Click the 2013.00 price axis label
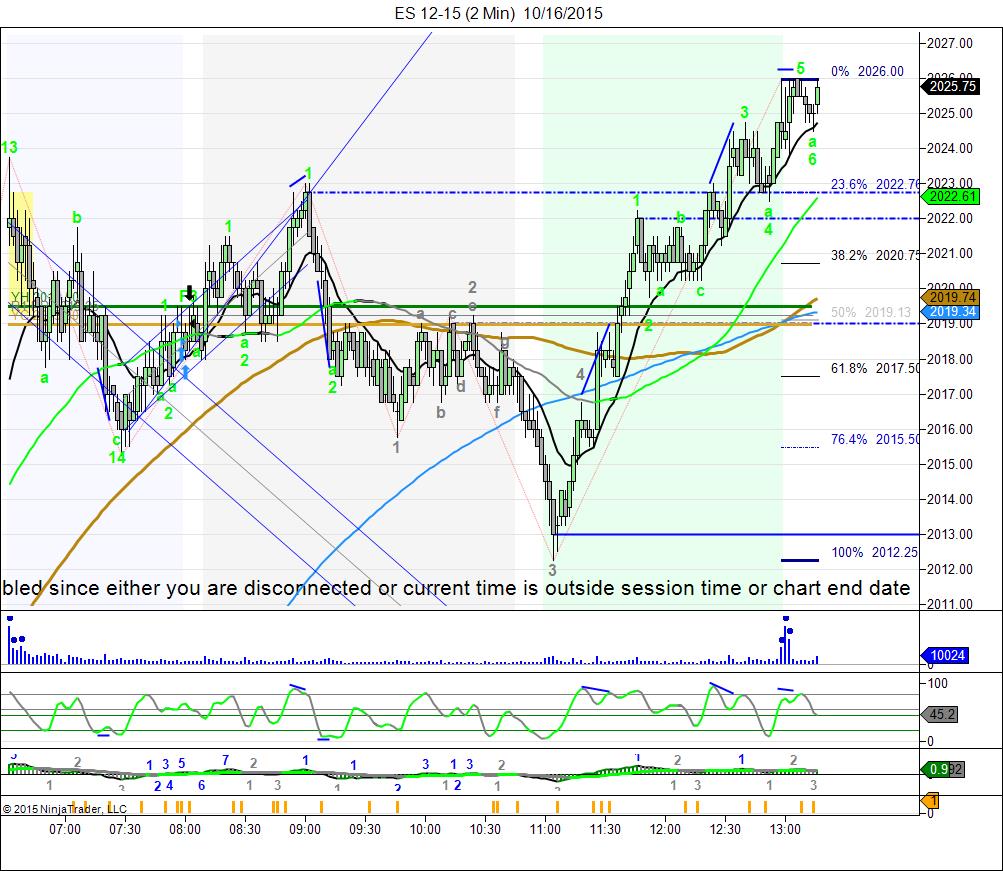Image resolution: width=1003 pixels, height=871 pixels. click(950, 535)
